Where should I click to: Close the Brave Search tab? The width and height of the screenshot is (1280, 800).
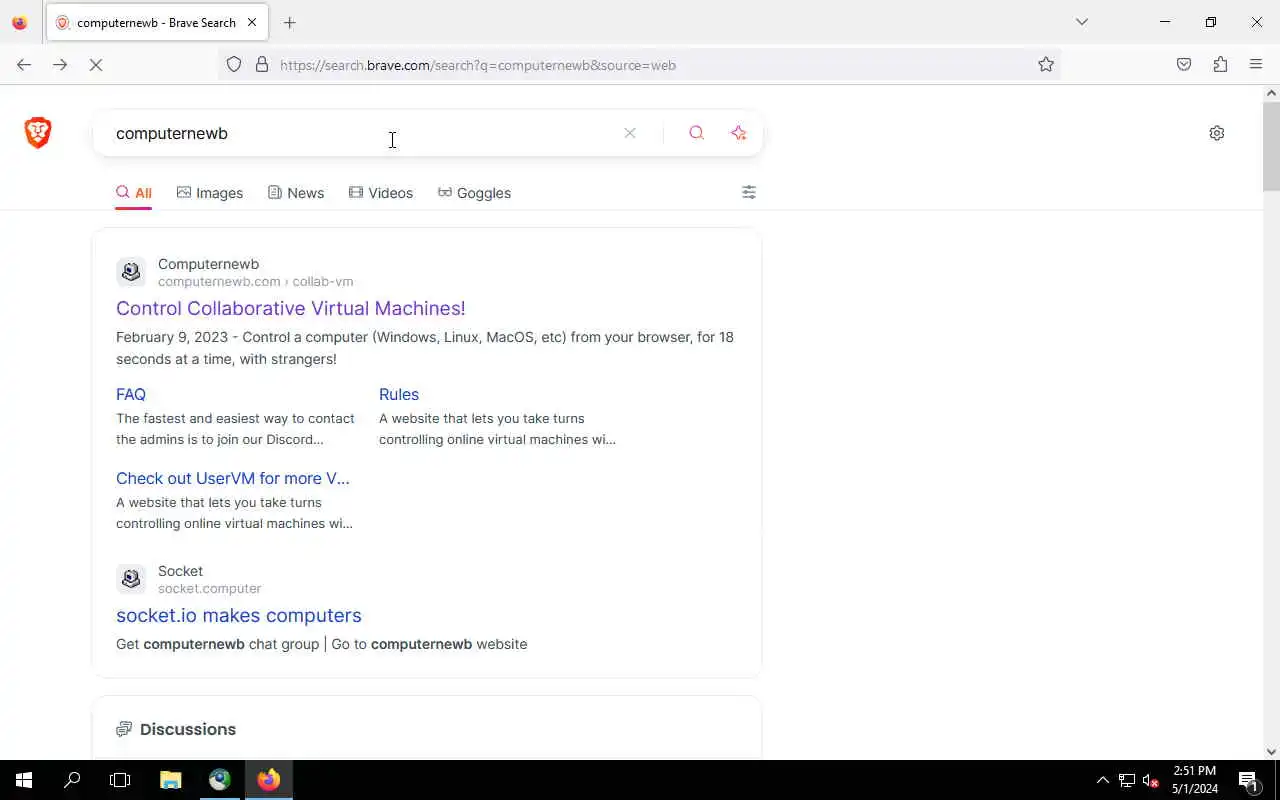tap(252, 22)
